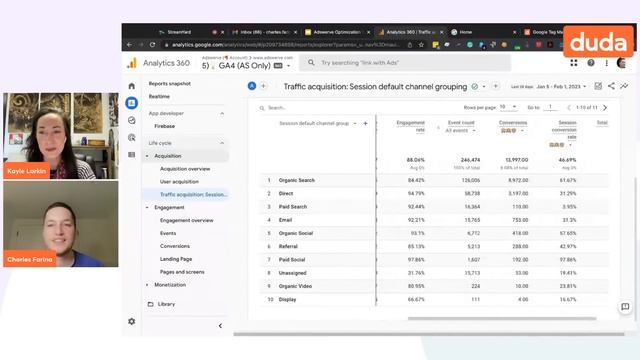This screenshot has height=360, width=640.
Task: Sort by the Session conversion rate column header
Action: pyautogui.click(x=564, y=130)
